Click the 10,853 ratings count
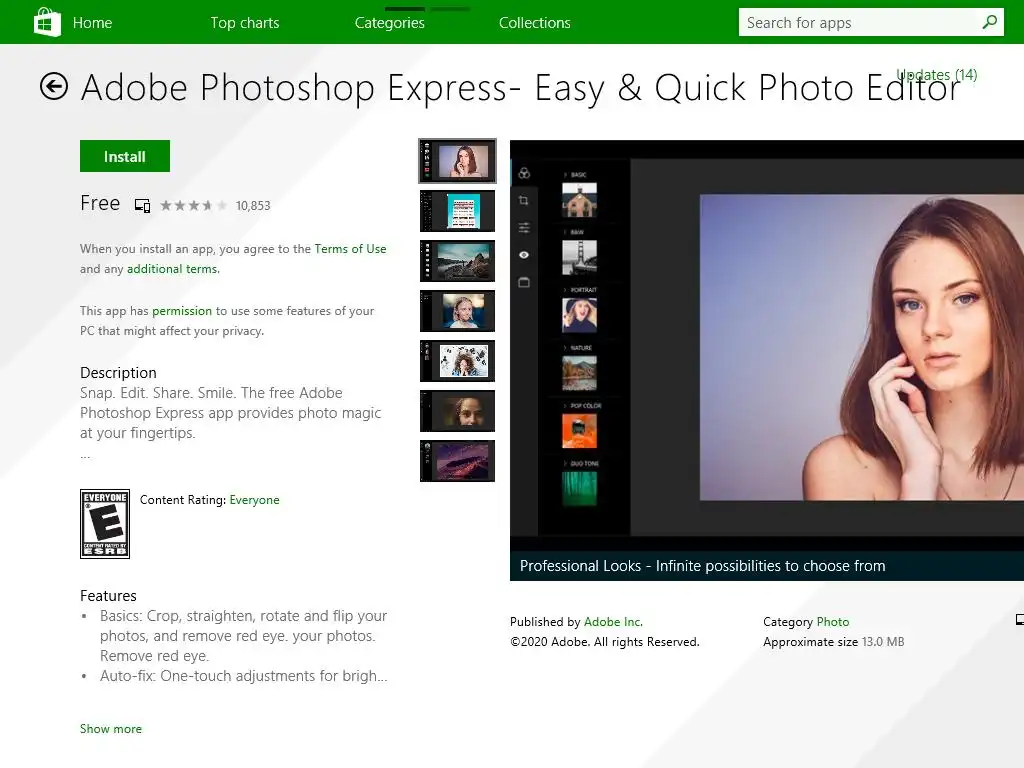The height and width of the screenshot is (768, 1024). 253,206
